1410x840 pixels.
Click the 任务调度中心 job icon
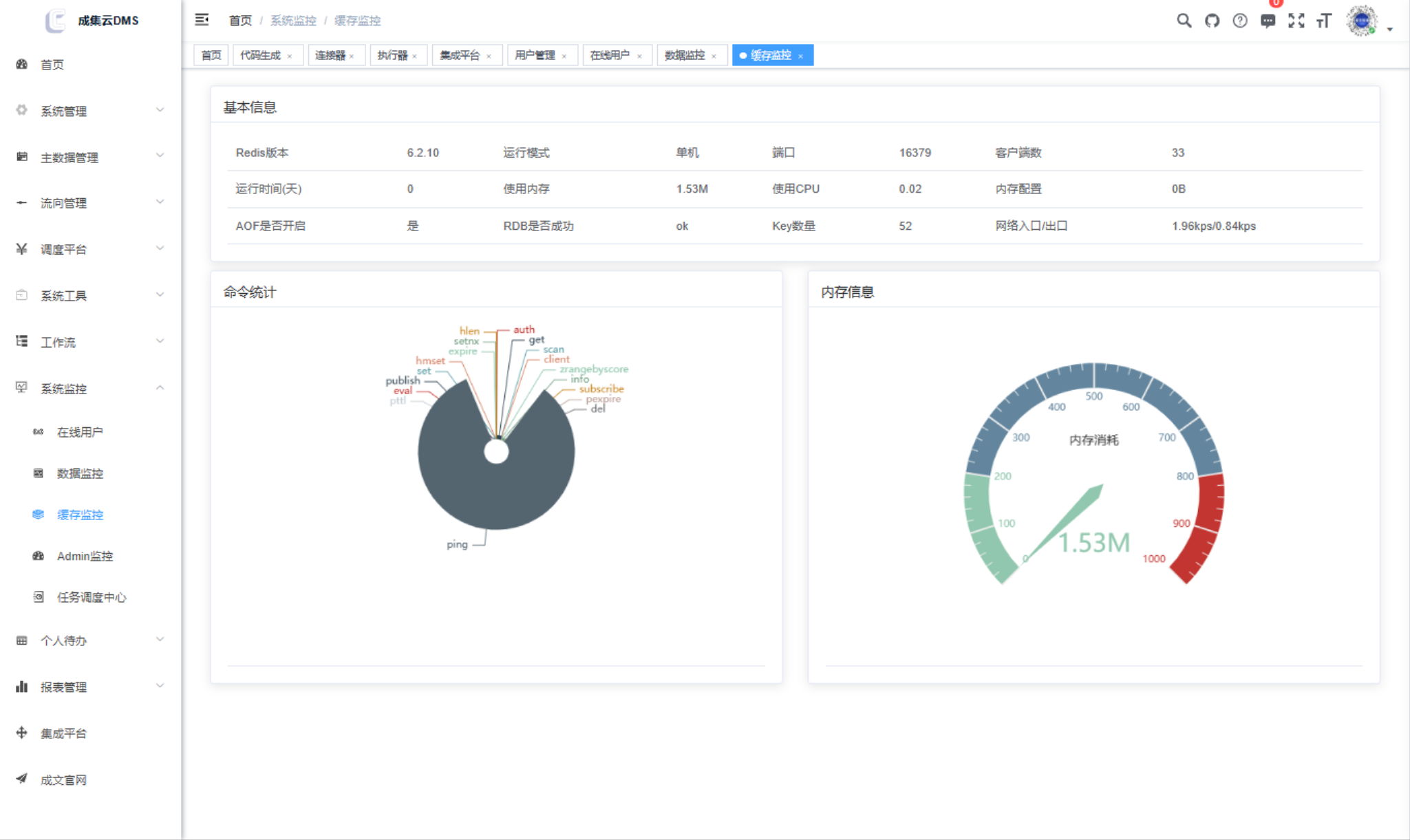click(39, 597)
